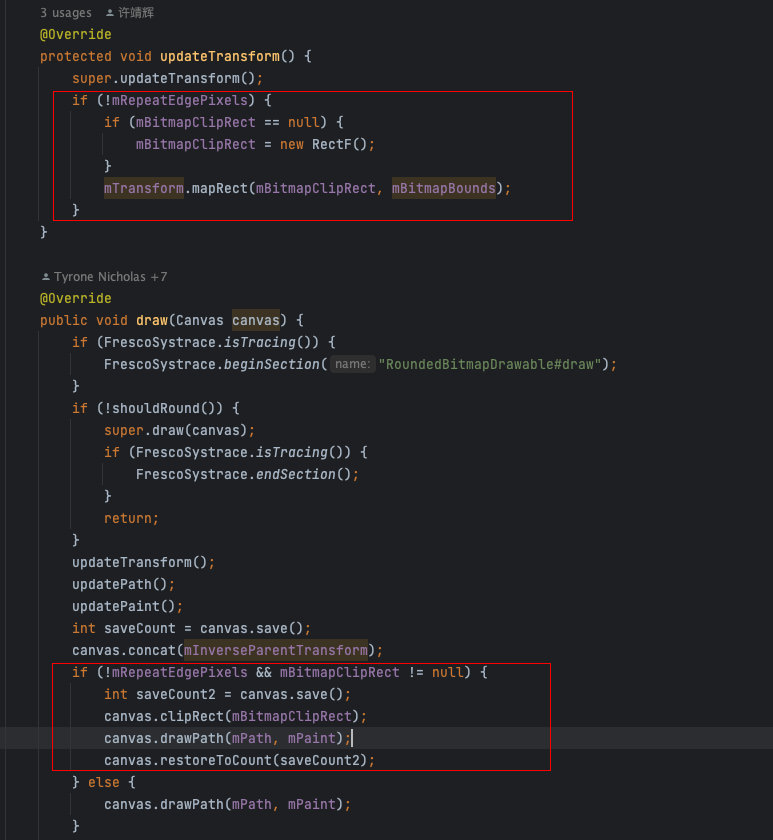
Task: Click the "canvas.restoreToCount(saveCount2);" statement
Action: [x=239, y=760]
